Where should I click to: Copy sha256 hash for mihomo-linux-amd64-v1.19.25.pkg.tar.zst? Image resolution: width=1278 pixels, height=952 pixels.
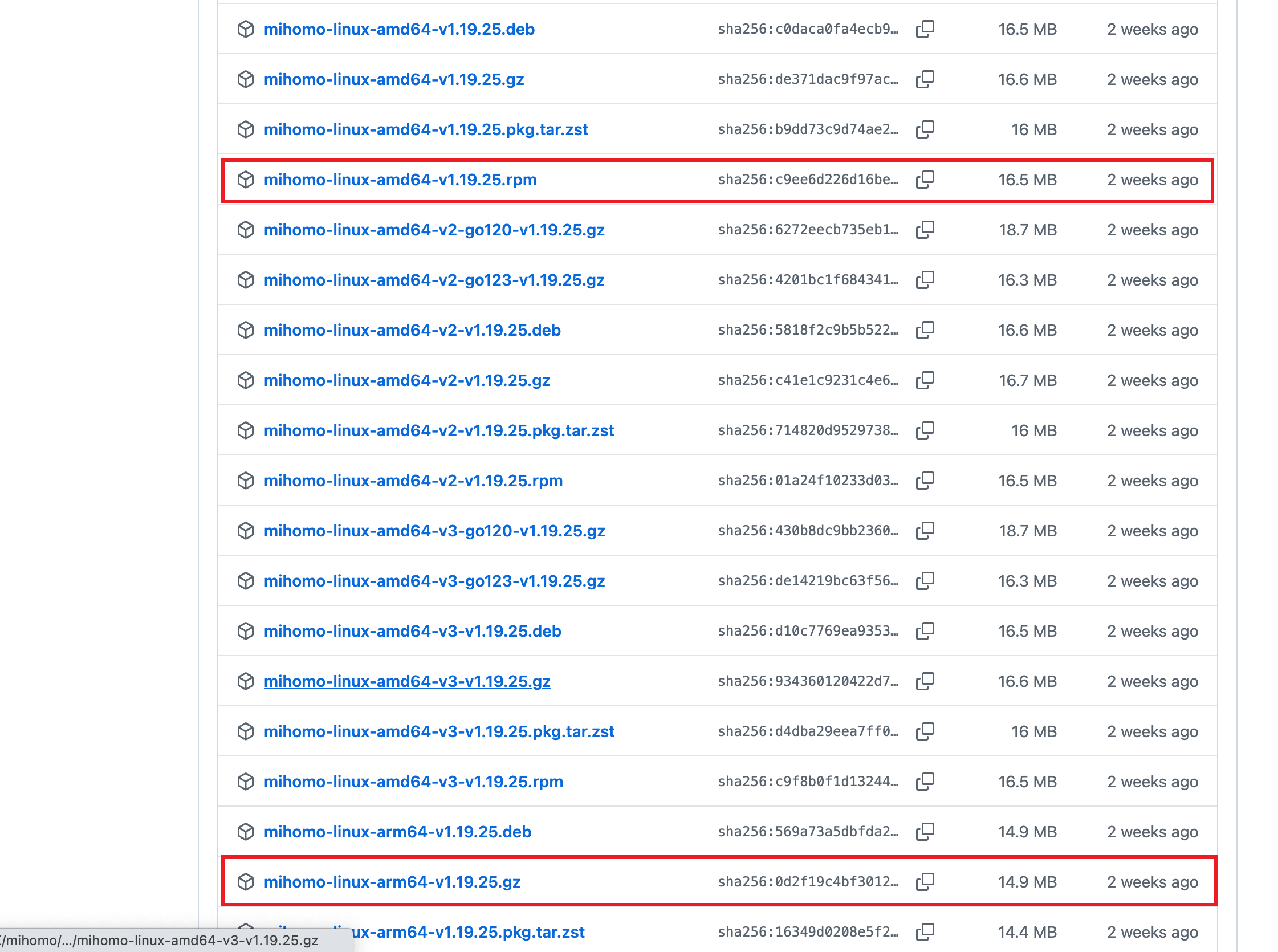[x=925, y=129]
